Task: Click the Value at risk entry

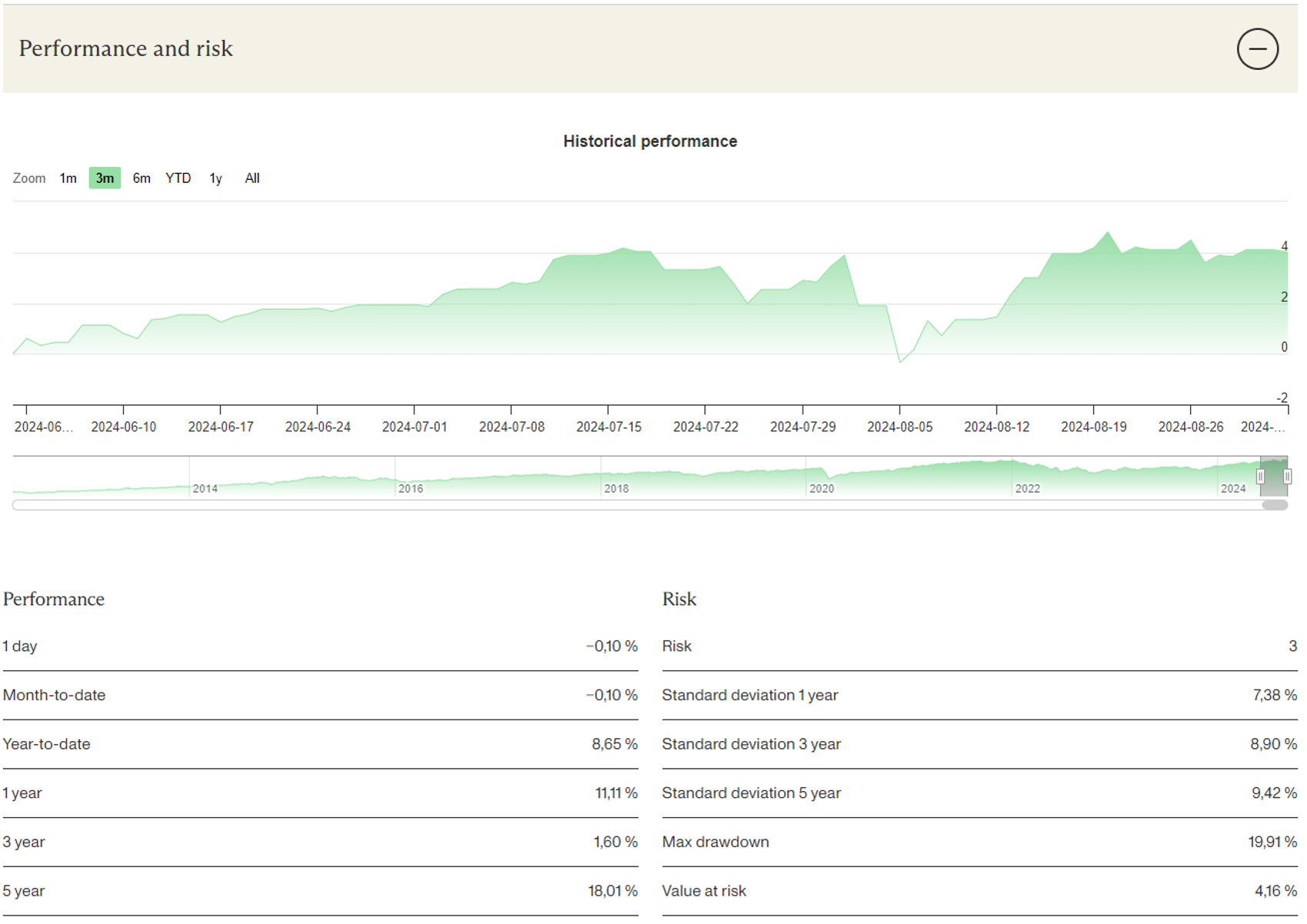Action: click(x=704, y=890)
